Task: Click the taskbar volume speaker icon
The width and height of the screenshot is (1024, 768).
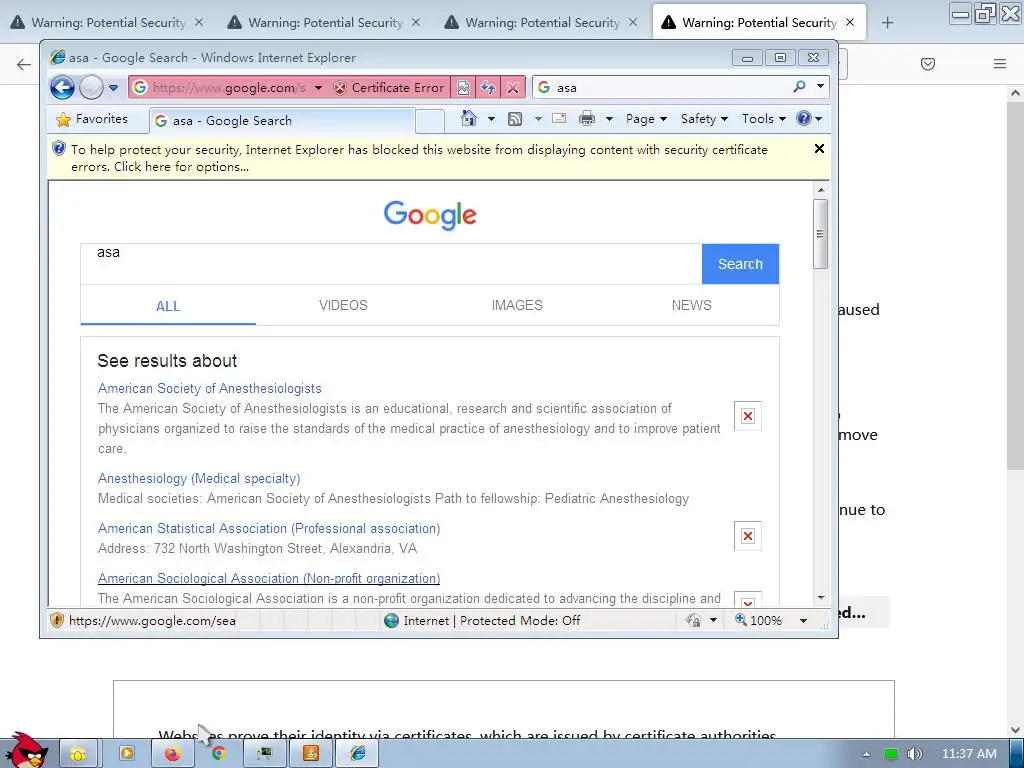Action: [915, 754]
